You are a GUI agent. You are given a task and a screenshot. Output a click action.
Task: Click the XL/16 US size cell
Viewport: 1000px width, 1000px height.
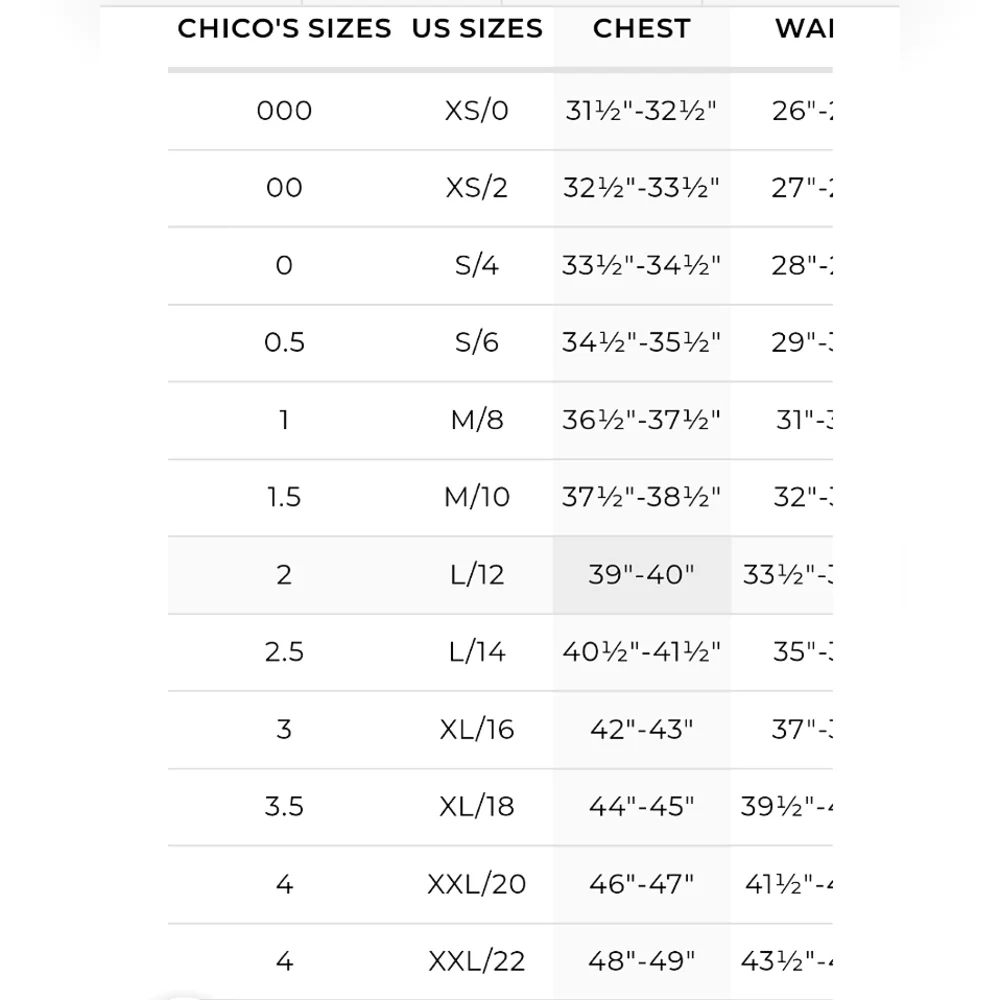point(476,729)
